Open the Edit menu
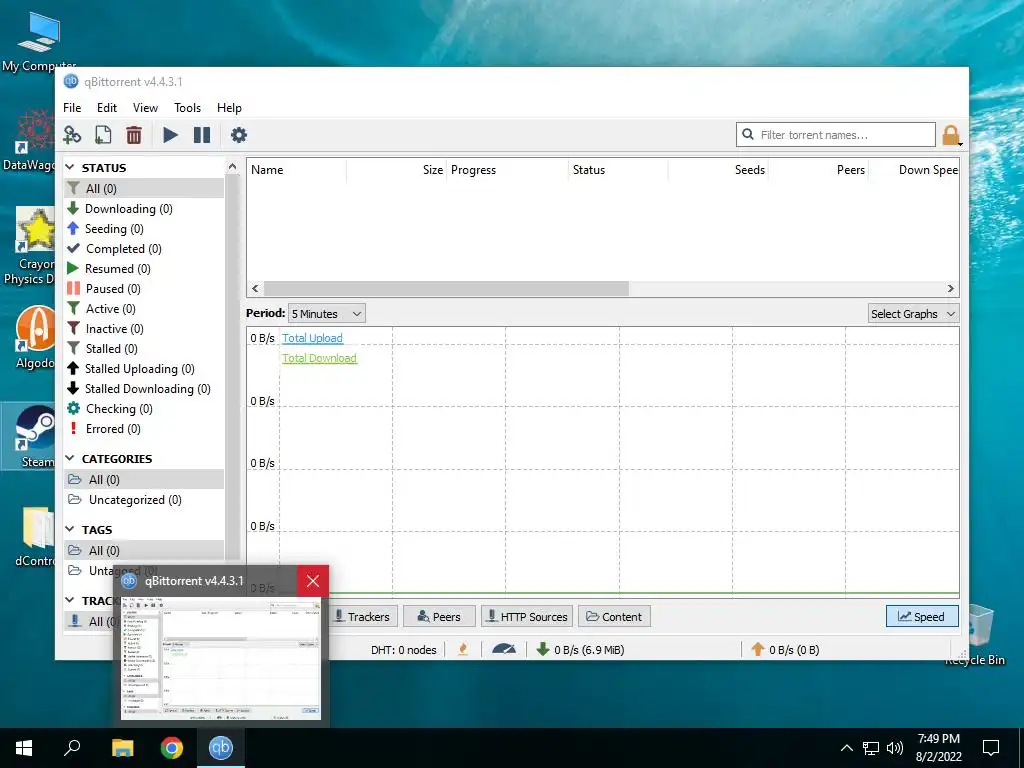The height and width of the screenshot is (768, 1024). pos(106,108)
